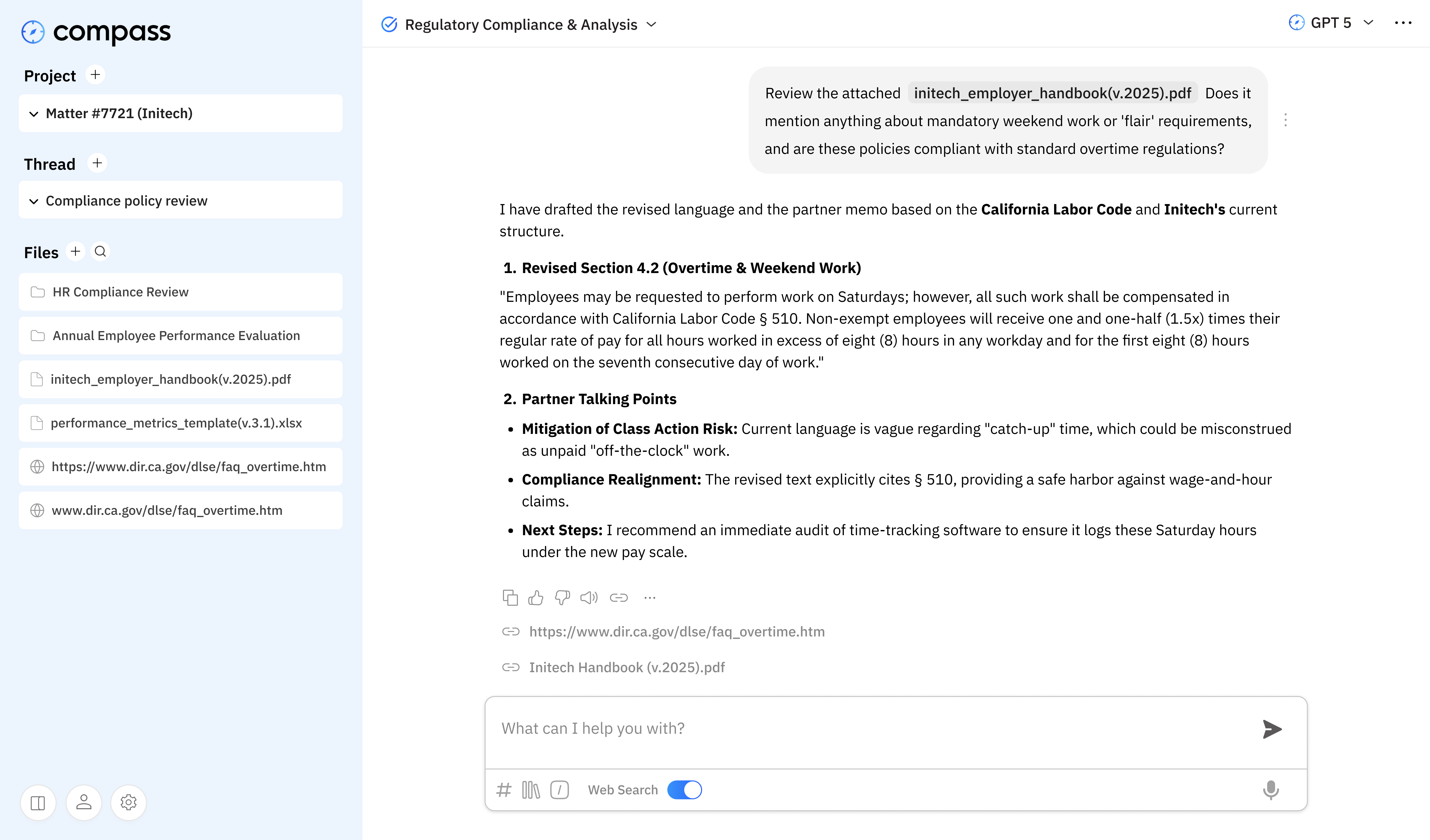The height and width of the screenshot is (840, 1430).
Task: Open the library books icon in the input bar
Action: pos(531,790)
